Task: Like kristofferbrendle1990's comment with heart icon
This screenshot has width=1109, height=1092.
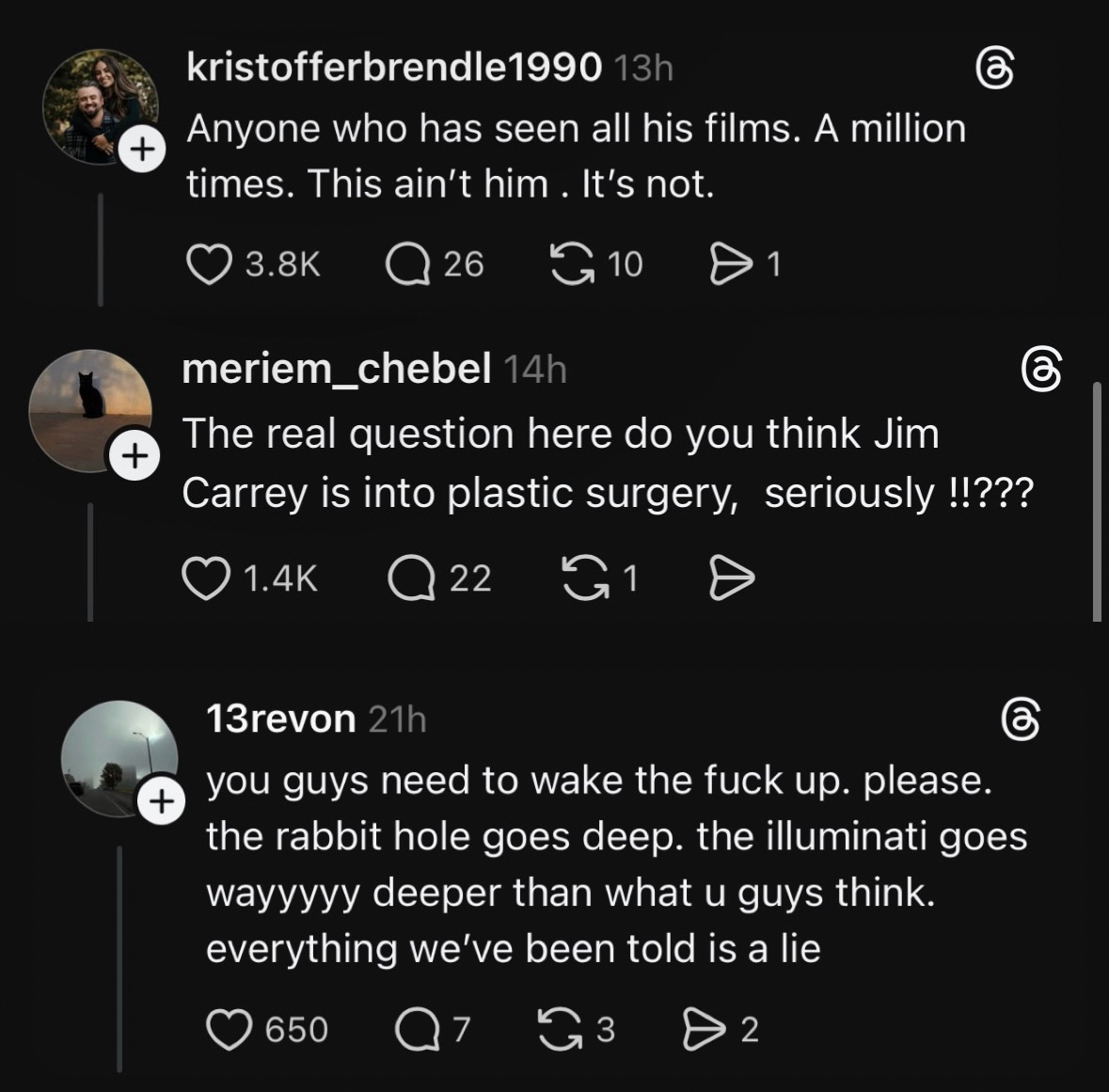Action: point(209,264)
